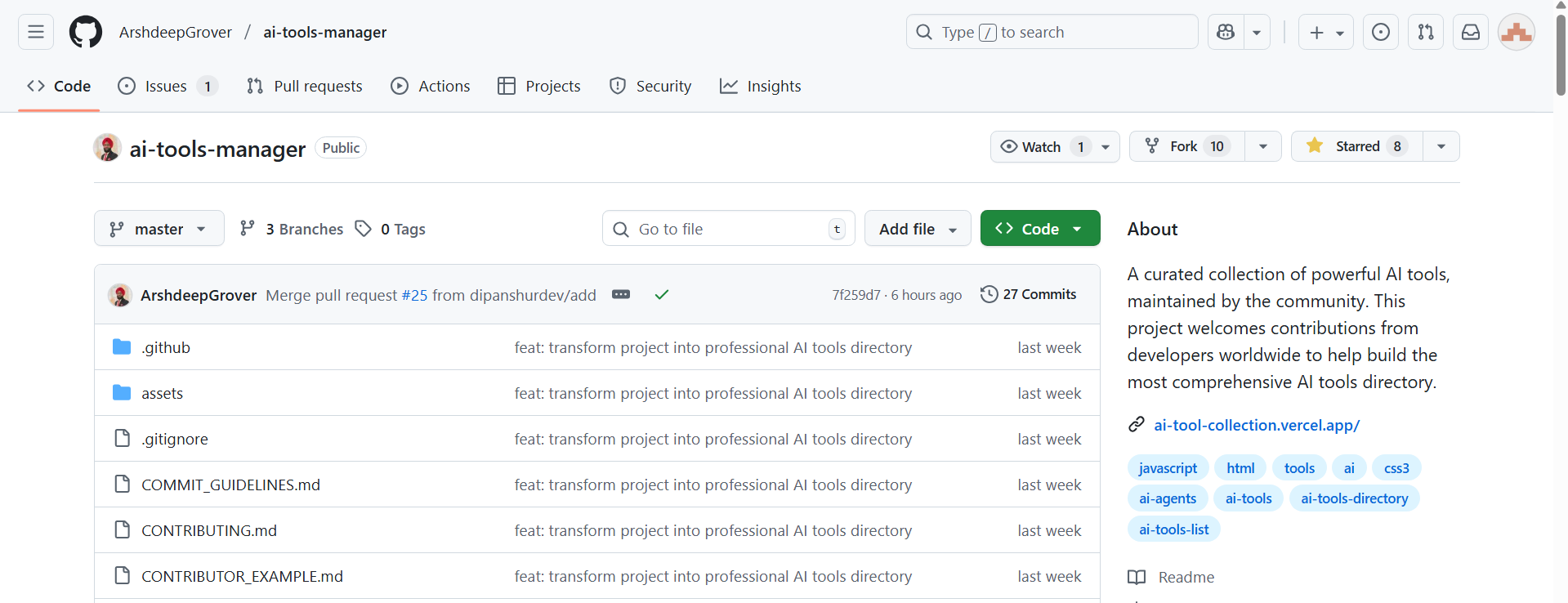Viewport: 1568px width, 603px height.
Task: Open CONTRIBUTING.md file
Action: pyautogui.click(x=209, y=530)
